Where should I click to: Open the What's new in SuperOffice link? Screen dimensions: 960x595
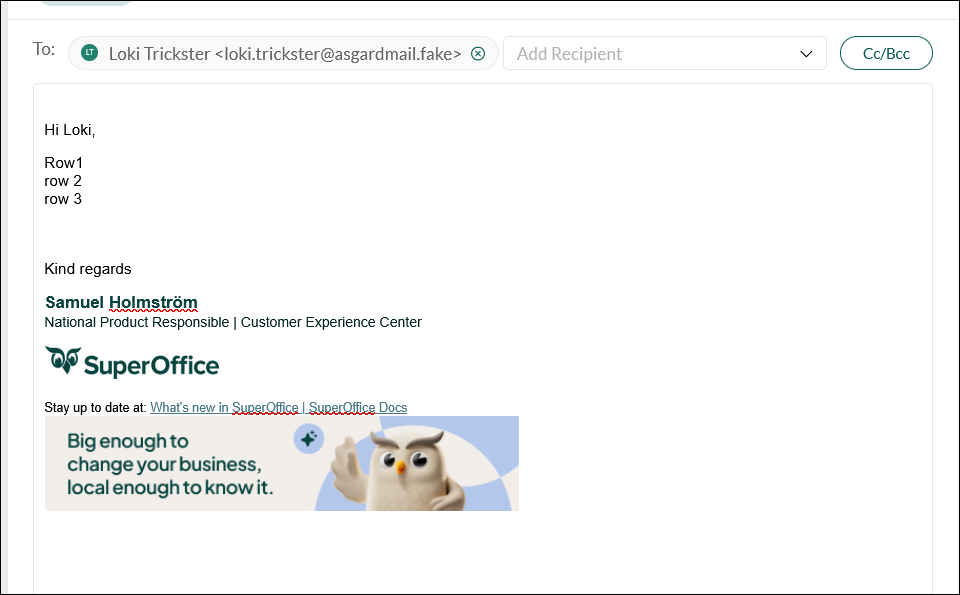tap(224, 407)
